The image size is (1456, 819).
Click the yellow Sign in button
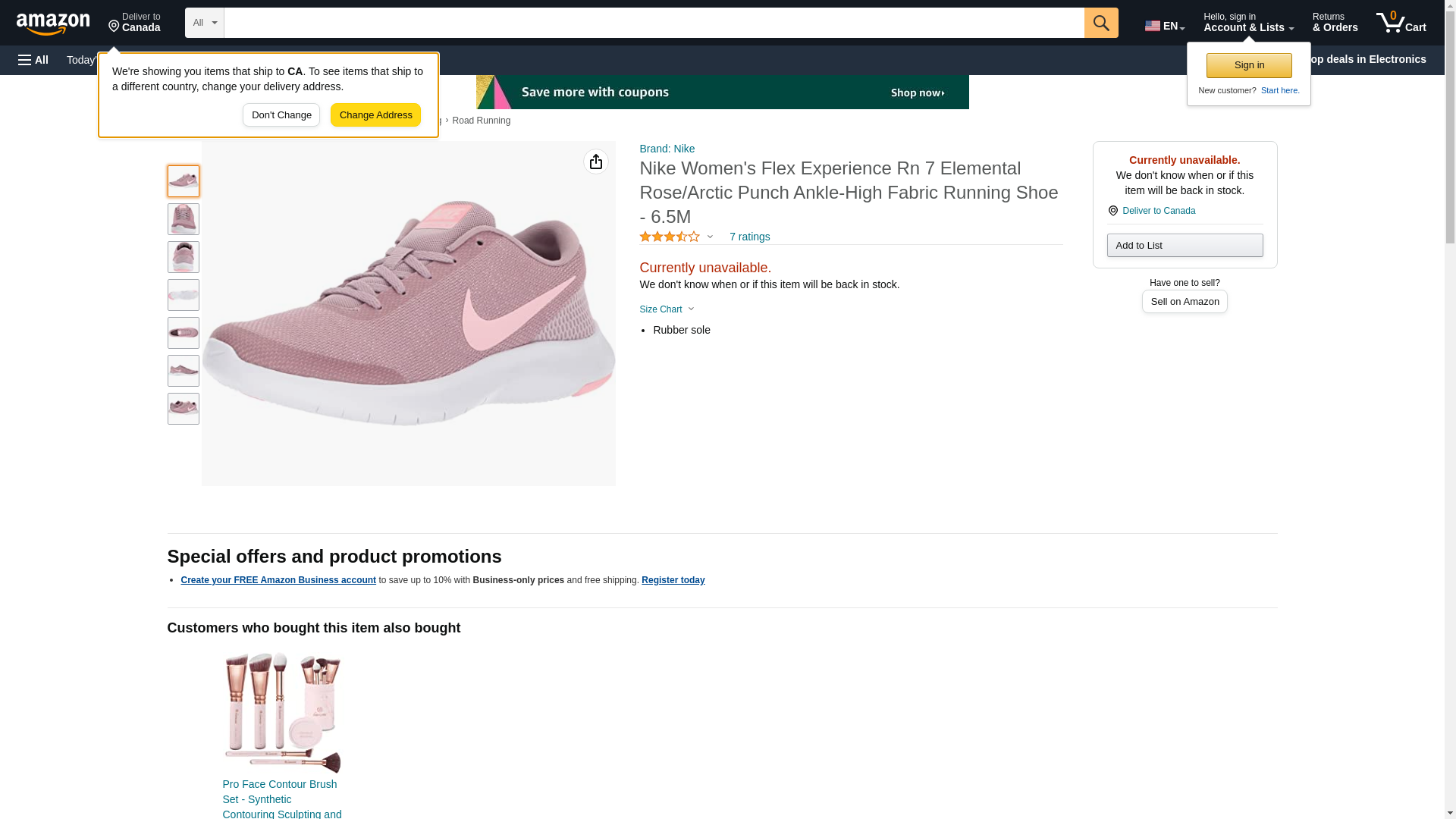[x=1248, y=65]
